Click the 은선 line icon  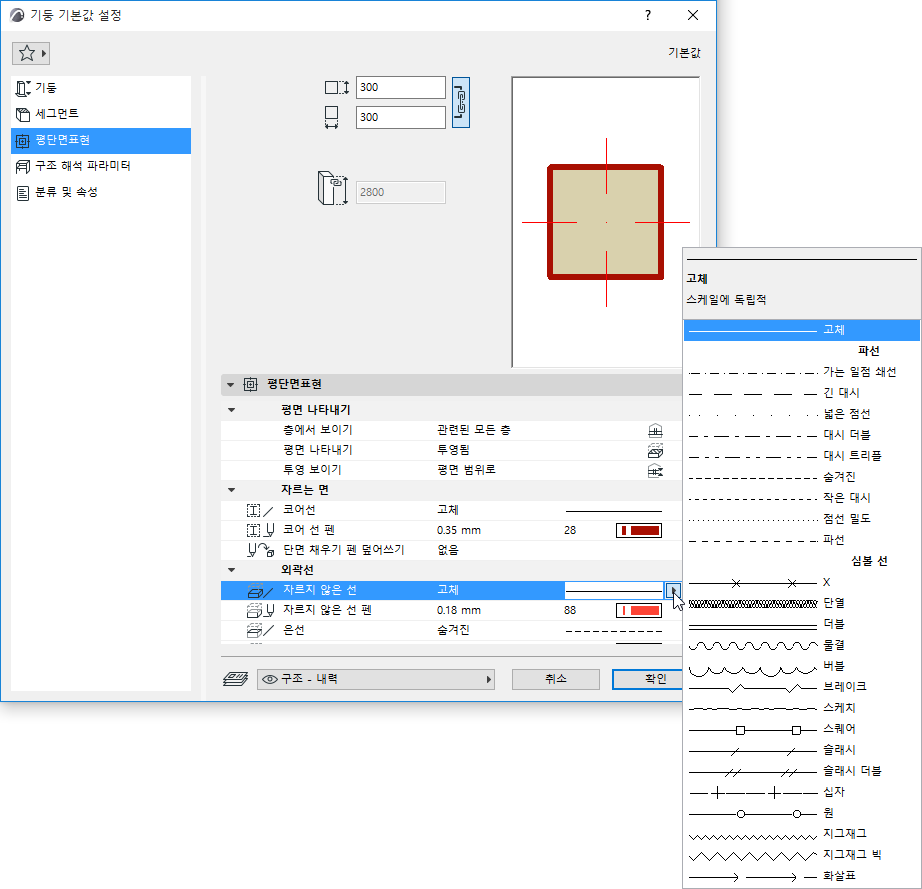(260, 630)
